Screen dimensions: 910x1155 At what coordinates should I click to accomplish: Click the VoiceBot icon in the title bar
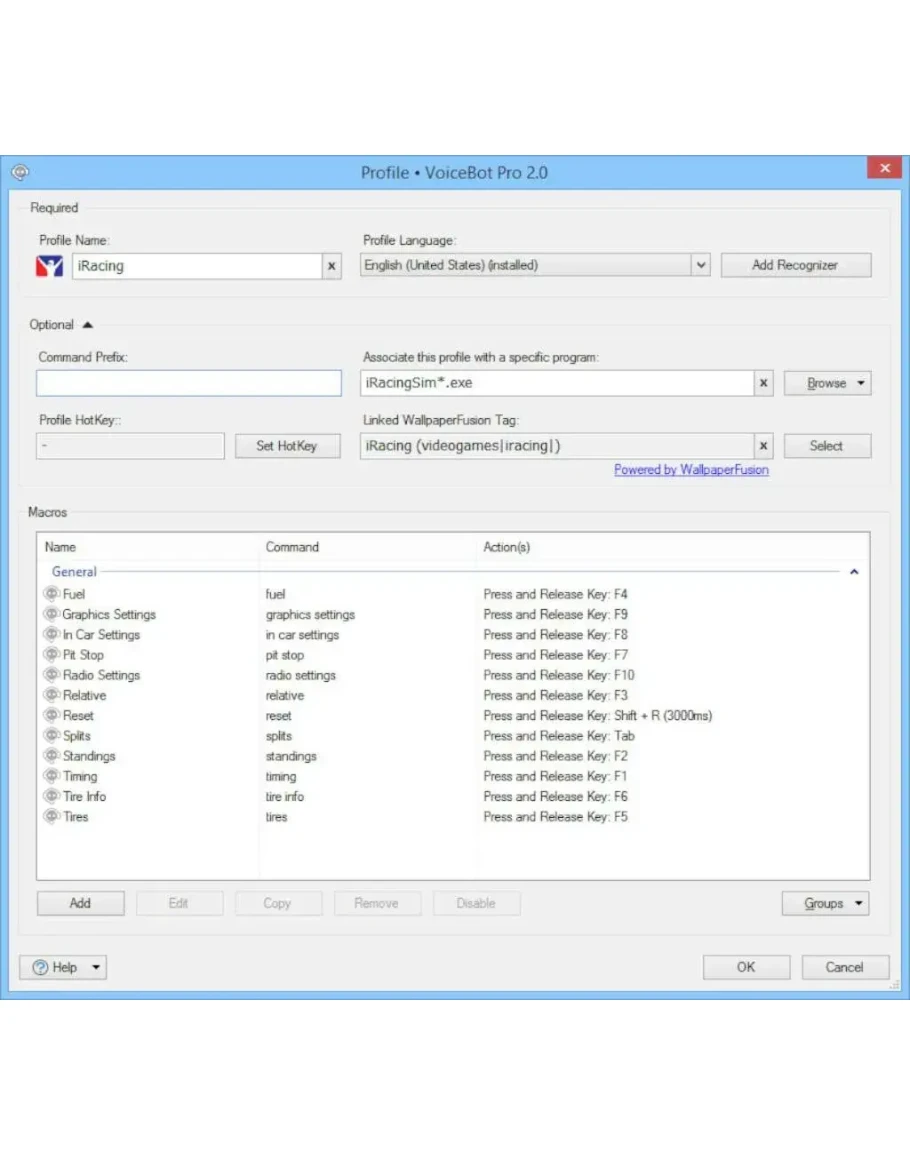[x=20, y=172]
